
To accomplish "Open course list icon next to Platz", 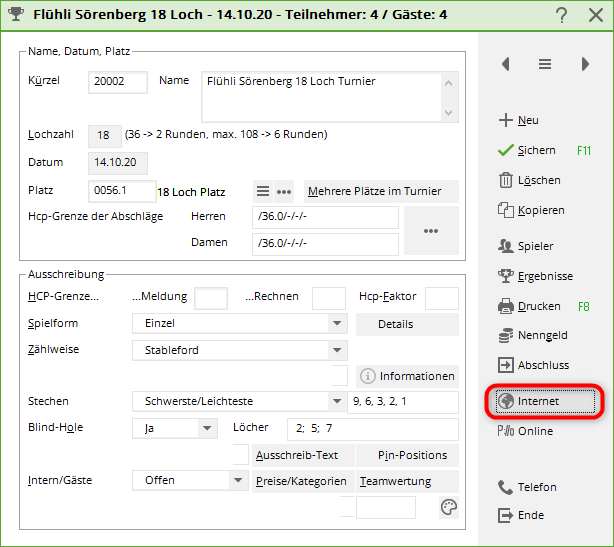I will click(263, 191).
